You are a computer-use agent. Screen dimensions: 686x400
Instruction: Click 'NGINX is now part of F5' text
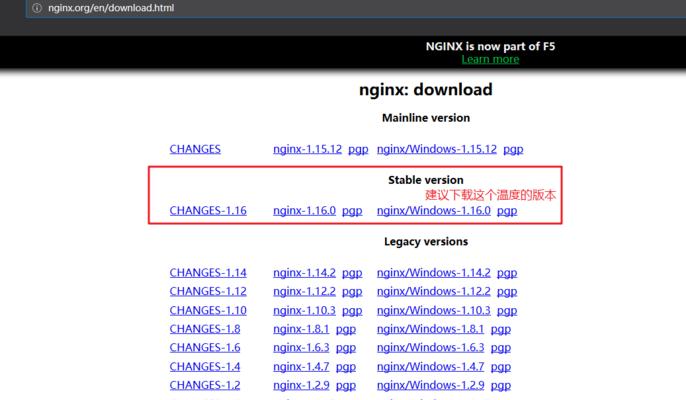click(x=490, y=46)
